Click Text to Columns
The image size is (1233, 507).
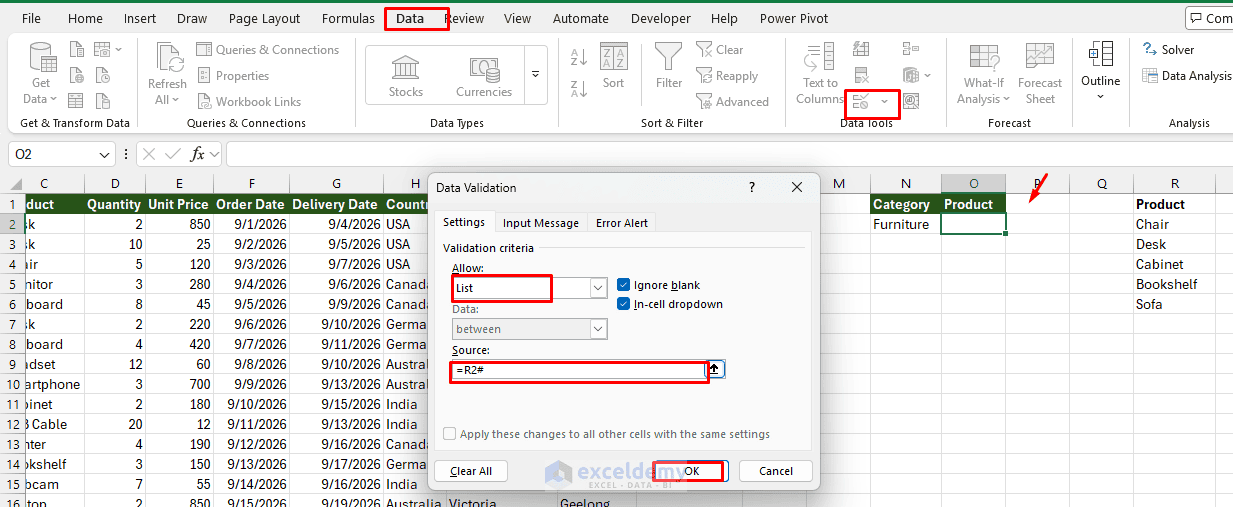tap(820, 73)
